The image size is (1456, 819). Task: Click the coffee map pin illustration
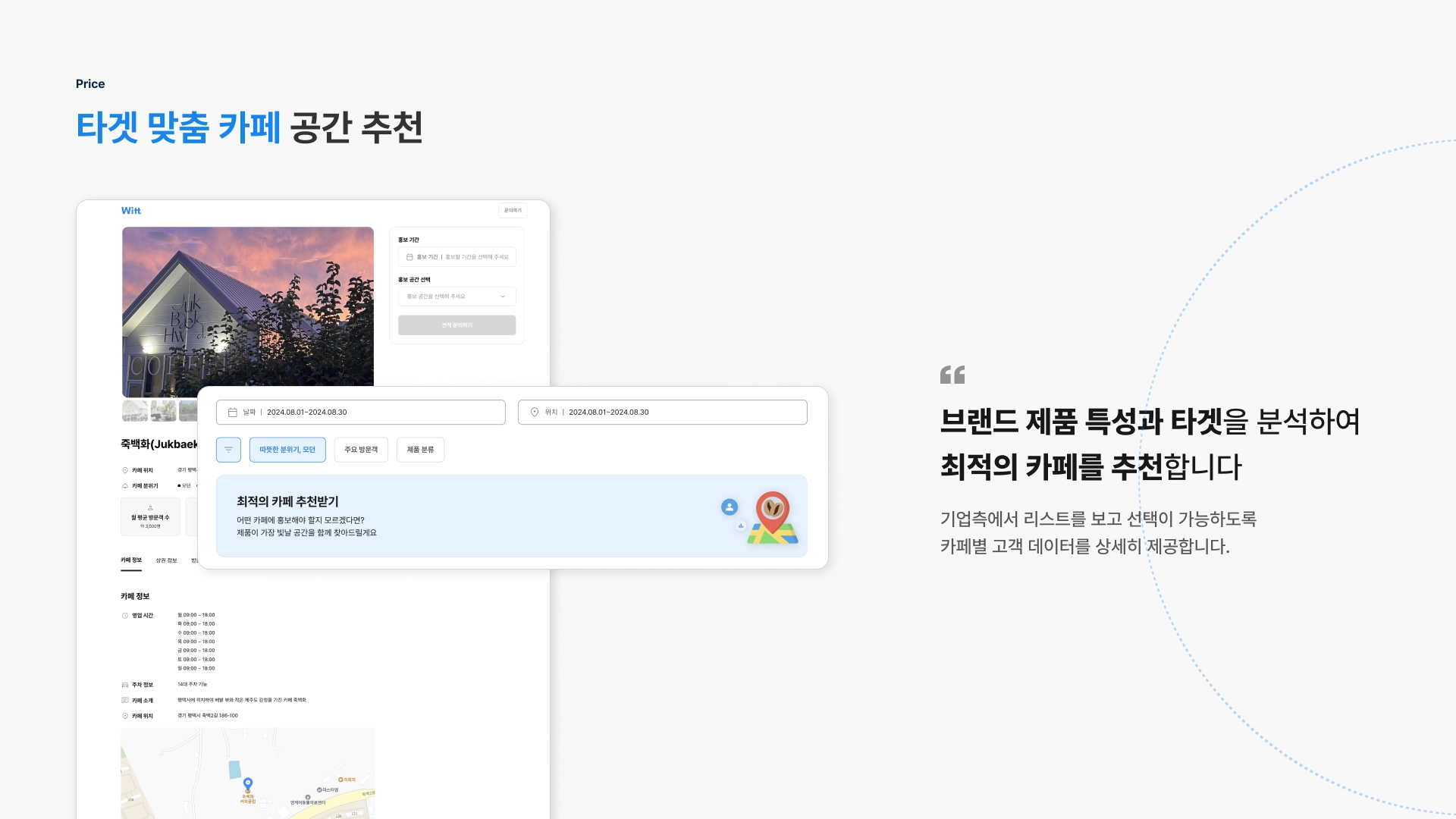click(x=773, y=518)
